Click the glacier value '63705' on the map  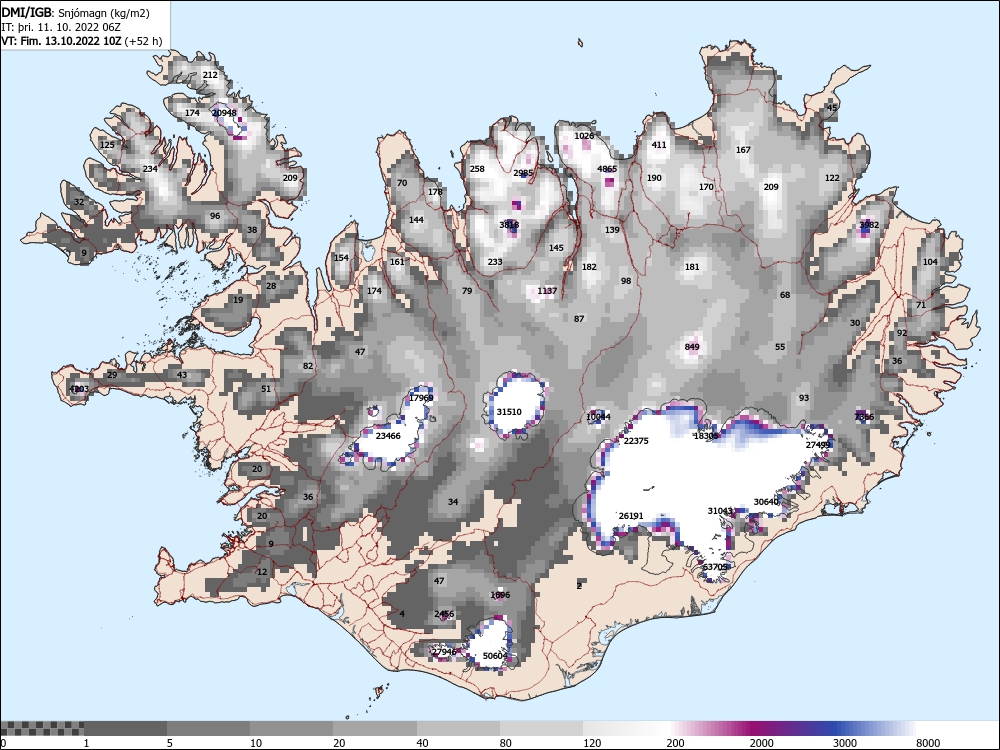[x=715, y=567]
